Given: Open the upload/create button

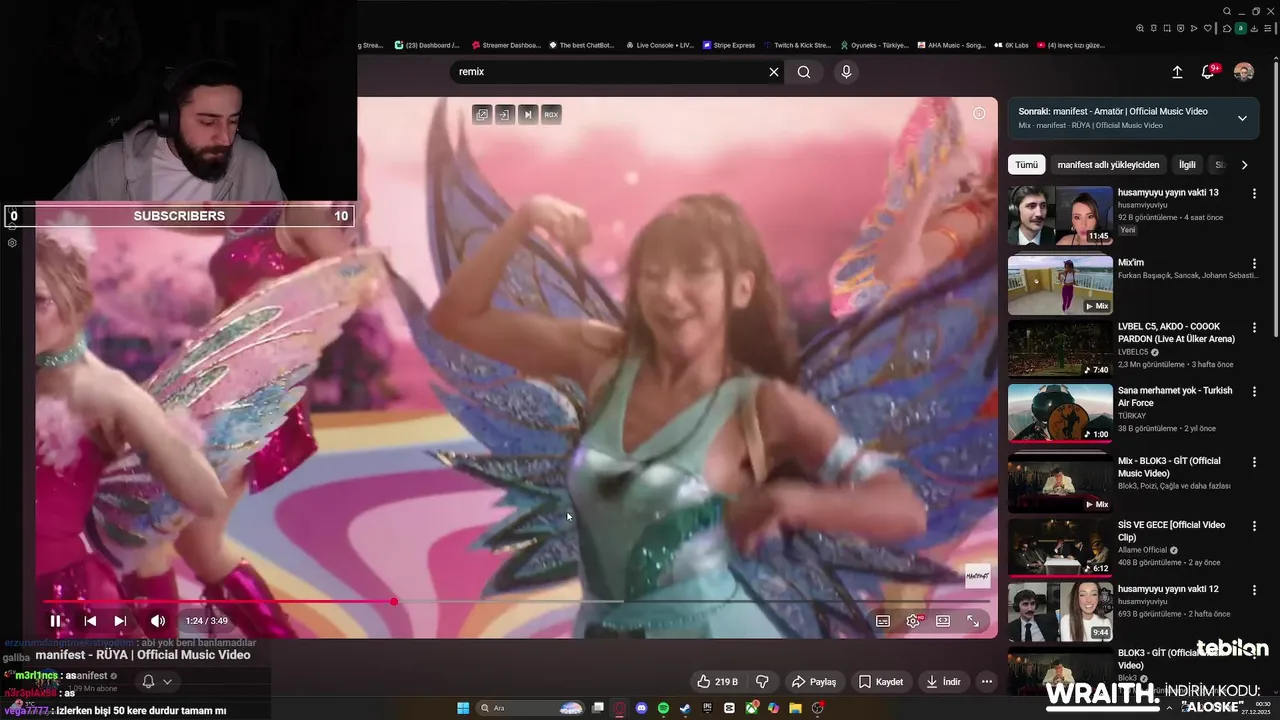Looking at the screenshot, I should pyautogui.click(x=1177, y=72).
